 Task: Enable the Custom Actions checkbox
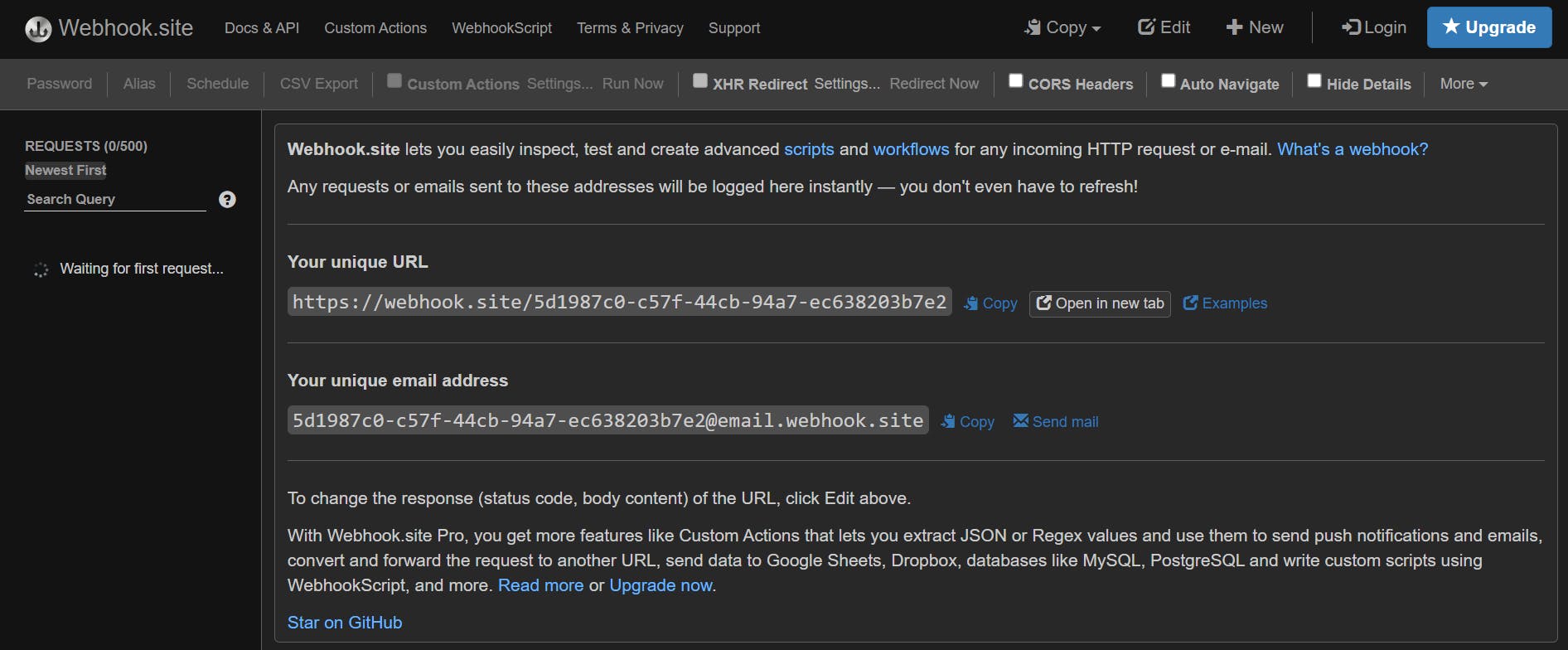pos(394,80)
